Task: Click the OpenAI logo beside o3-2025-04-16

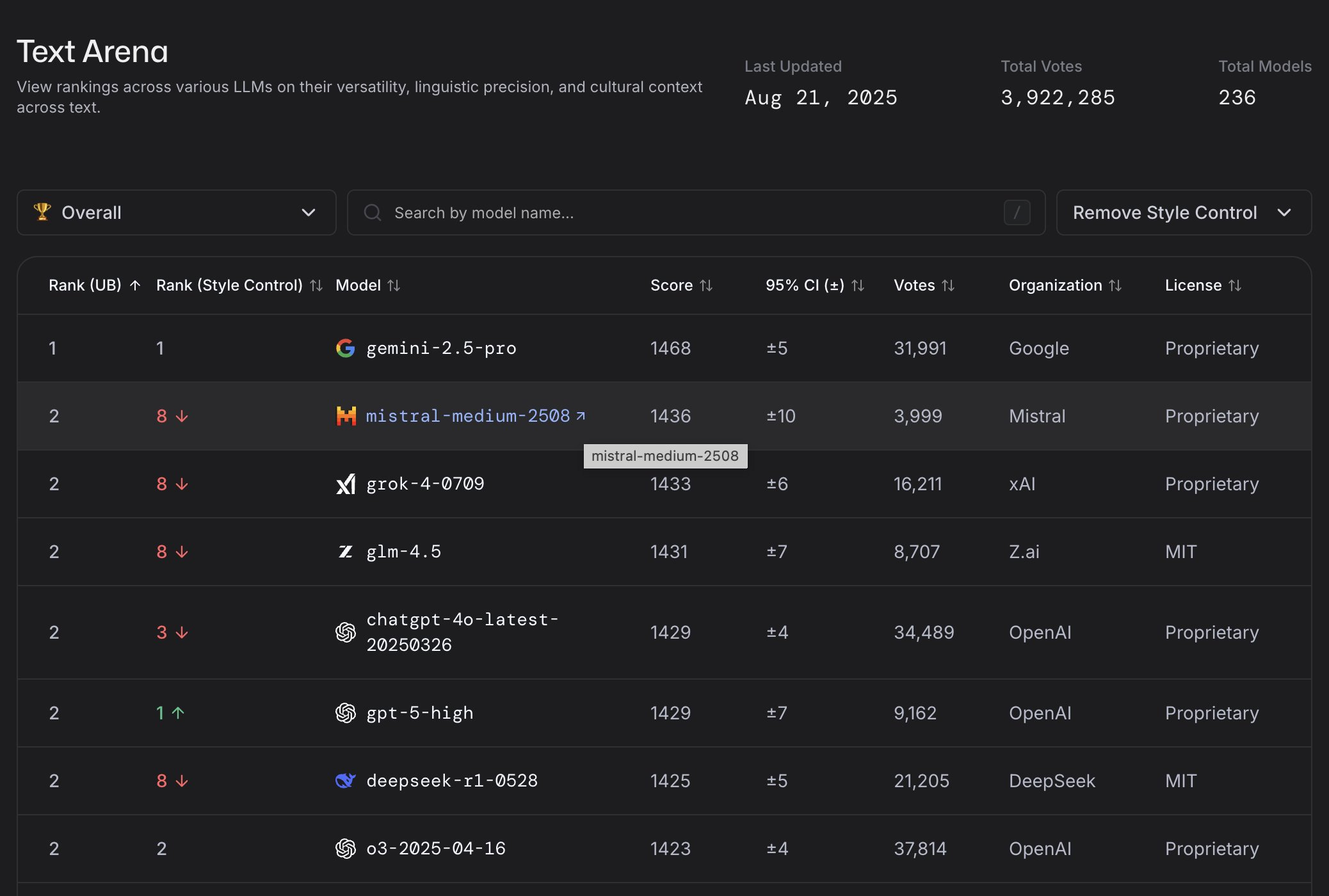Action: pos(346,849)
